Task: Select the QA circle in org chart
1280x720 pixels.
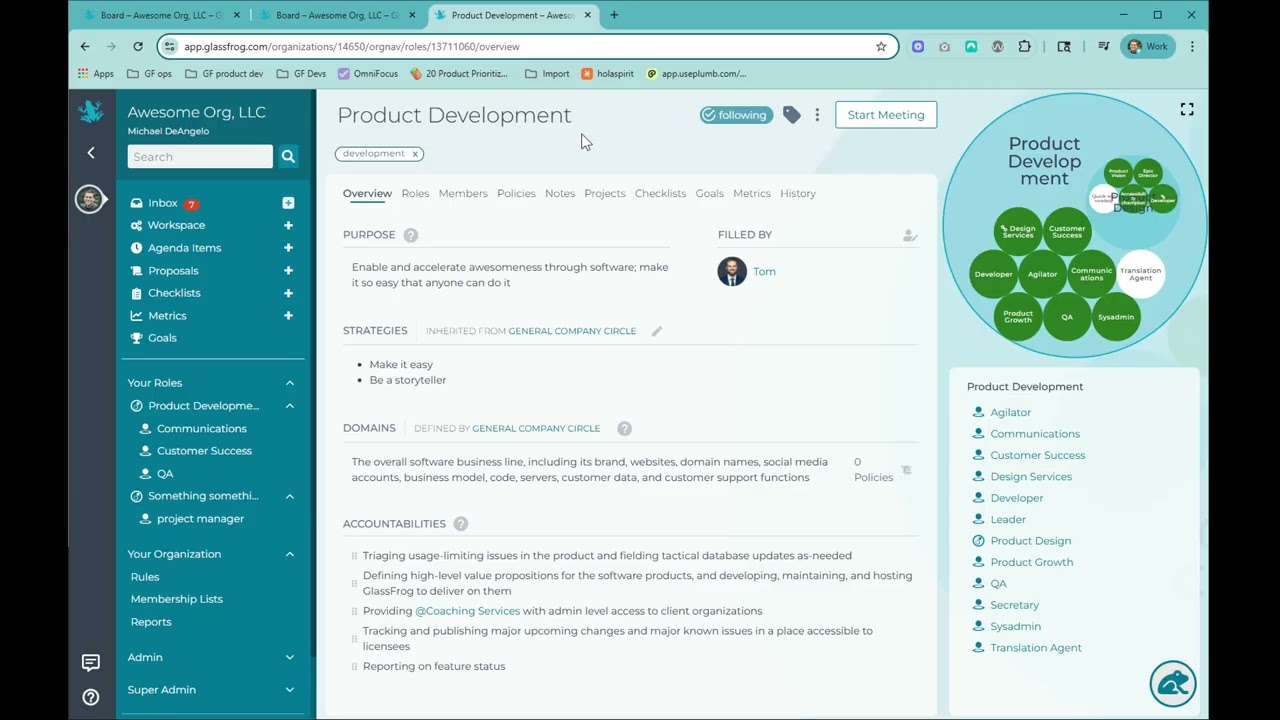Action: pos(1067,317)
